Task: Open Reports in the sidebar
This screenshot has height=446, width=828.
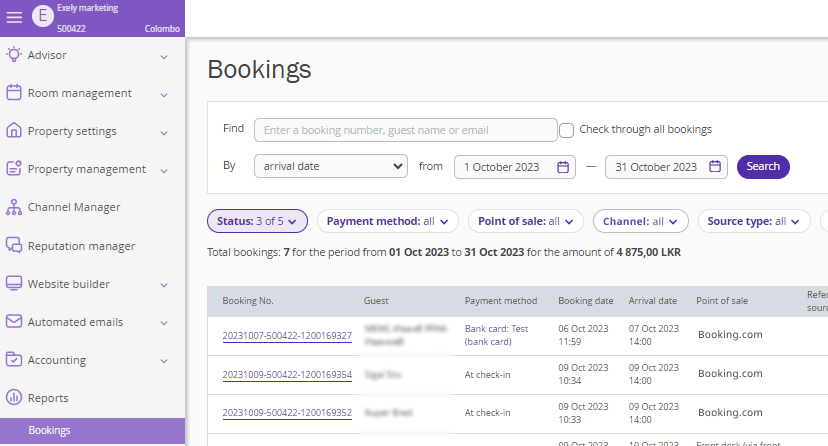Action: 48,398
